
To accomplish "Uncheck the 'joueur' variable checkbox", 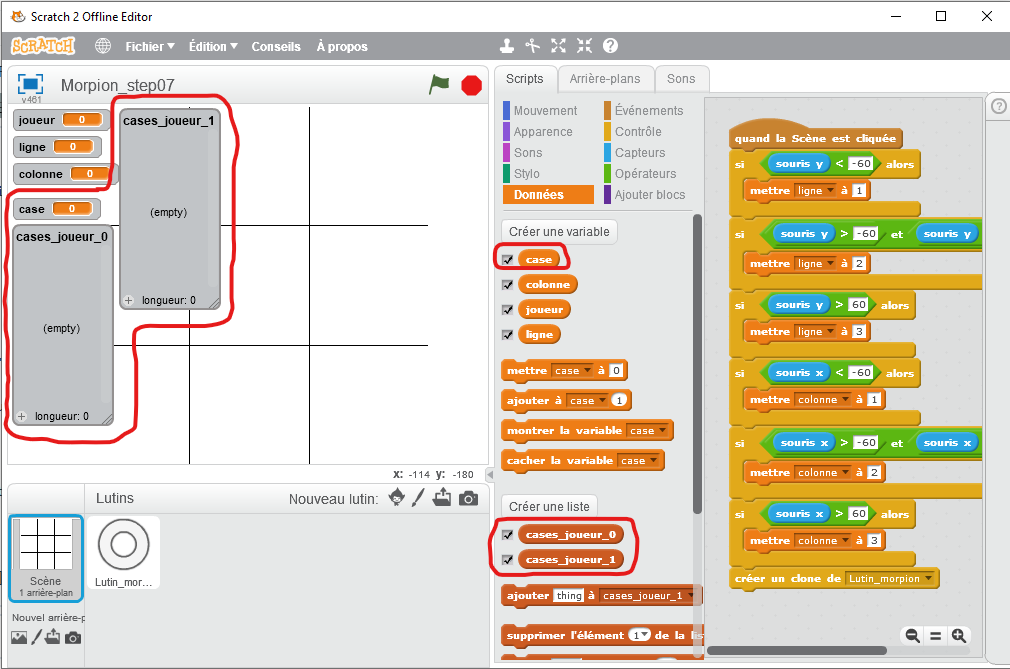I will click(x=508, y=310).
